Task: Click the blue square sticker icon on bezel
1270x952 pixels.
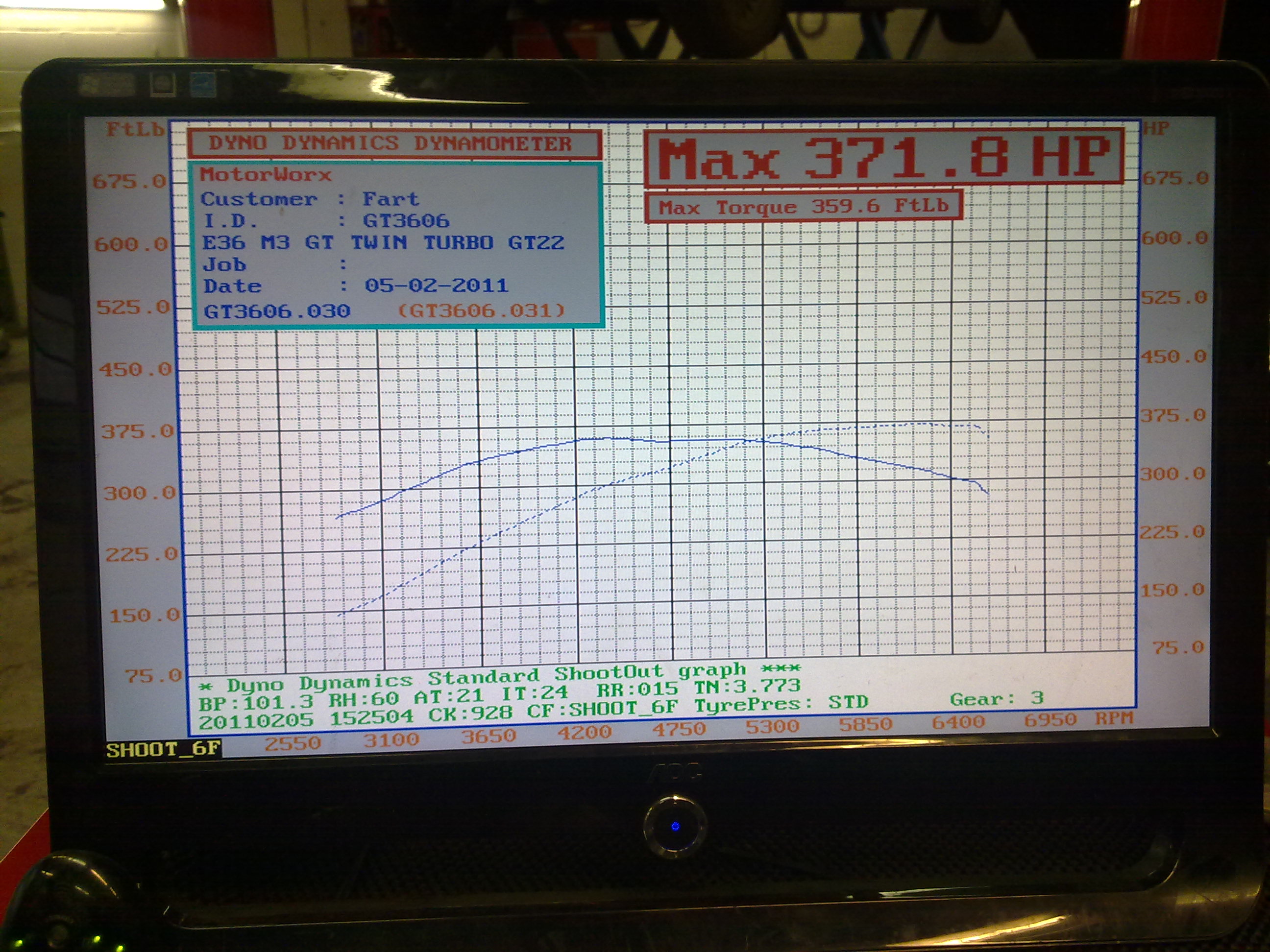Action: [203, 84]
